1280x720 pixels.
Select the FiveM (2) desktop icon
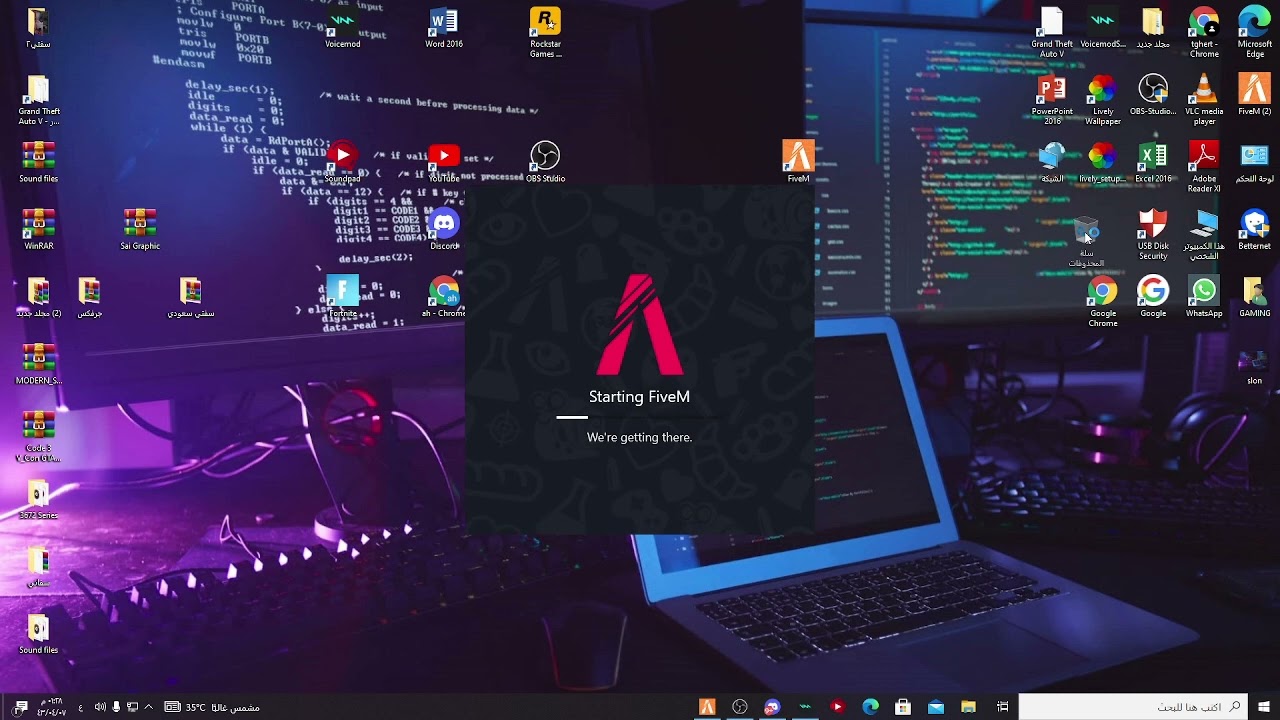[1254, 96]
